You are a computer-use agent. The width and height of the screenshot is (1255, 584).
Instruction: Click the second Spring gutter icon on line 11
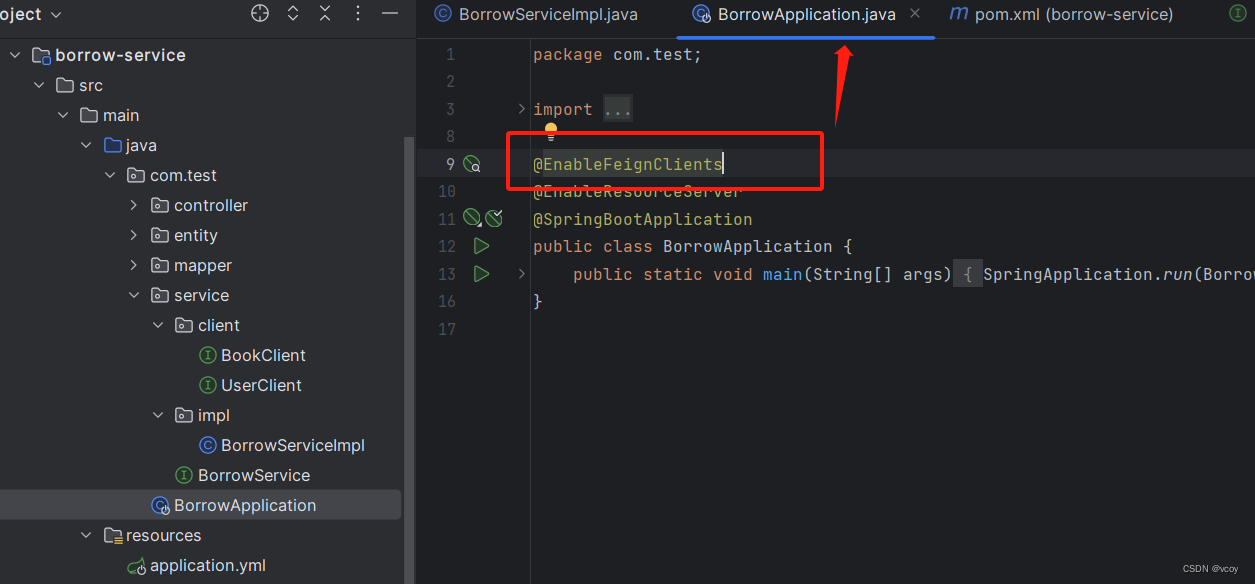pos(494,218)
